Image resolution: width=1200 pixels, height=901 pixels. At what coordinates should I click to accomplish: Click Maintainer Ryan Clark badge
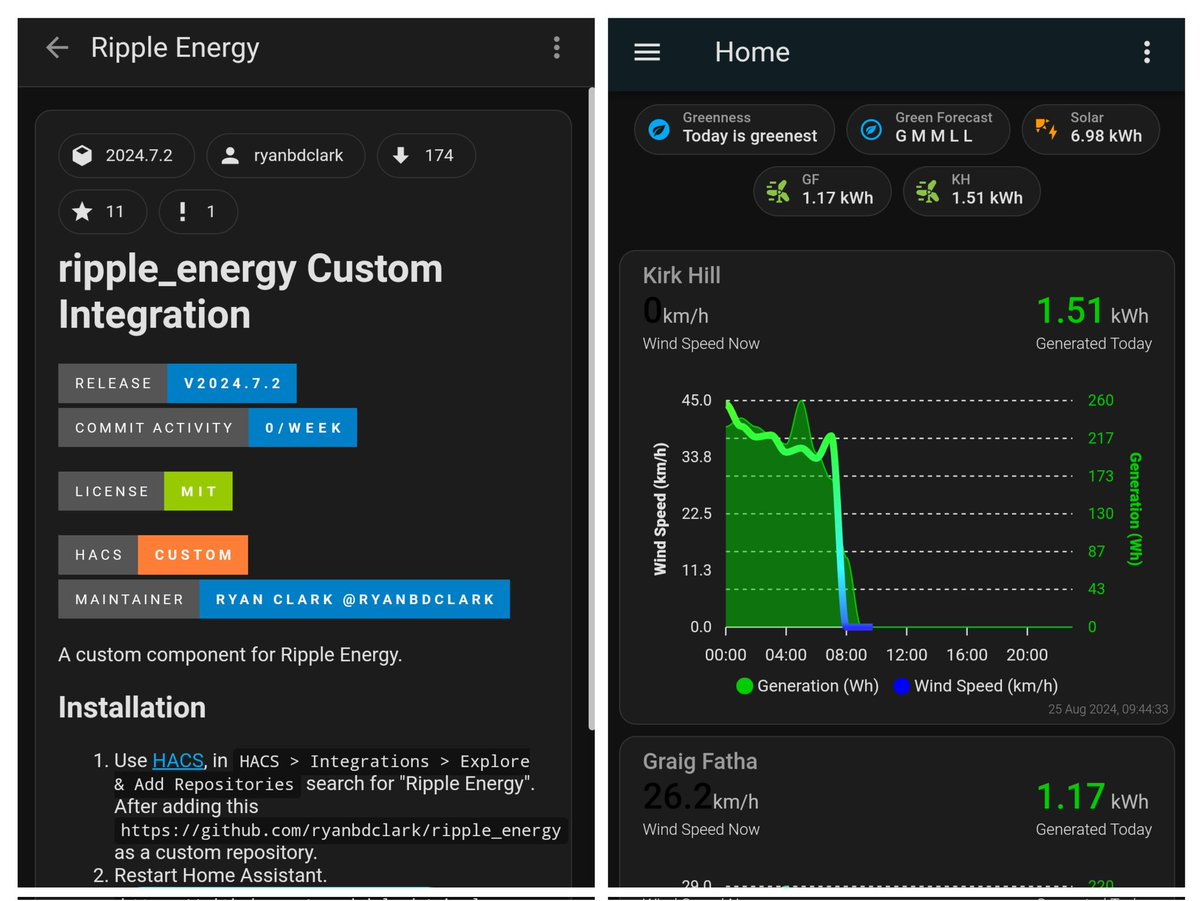(284, 599)
